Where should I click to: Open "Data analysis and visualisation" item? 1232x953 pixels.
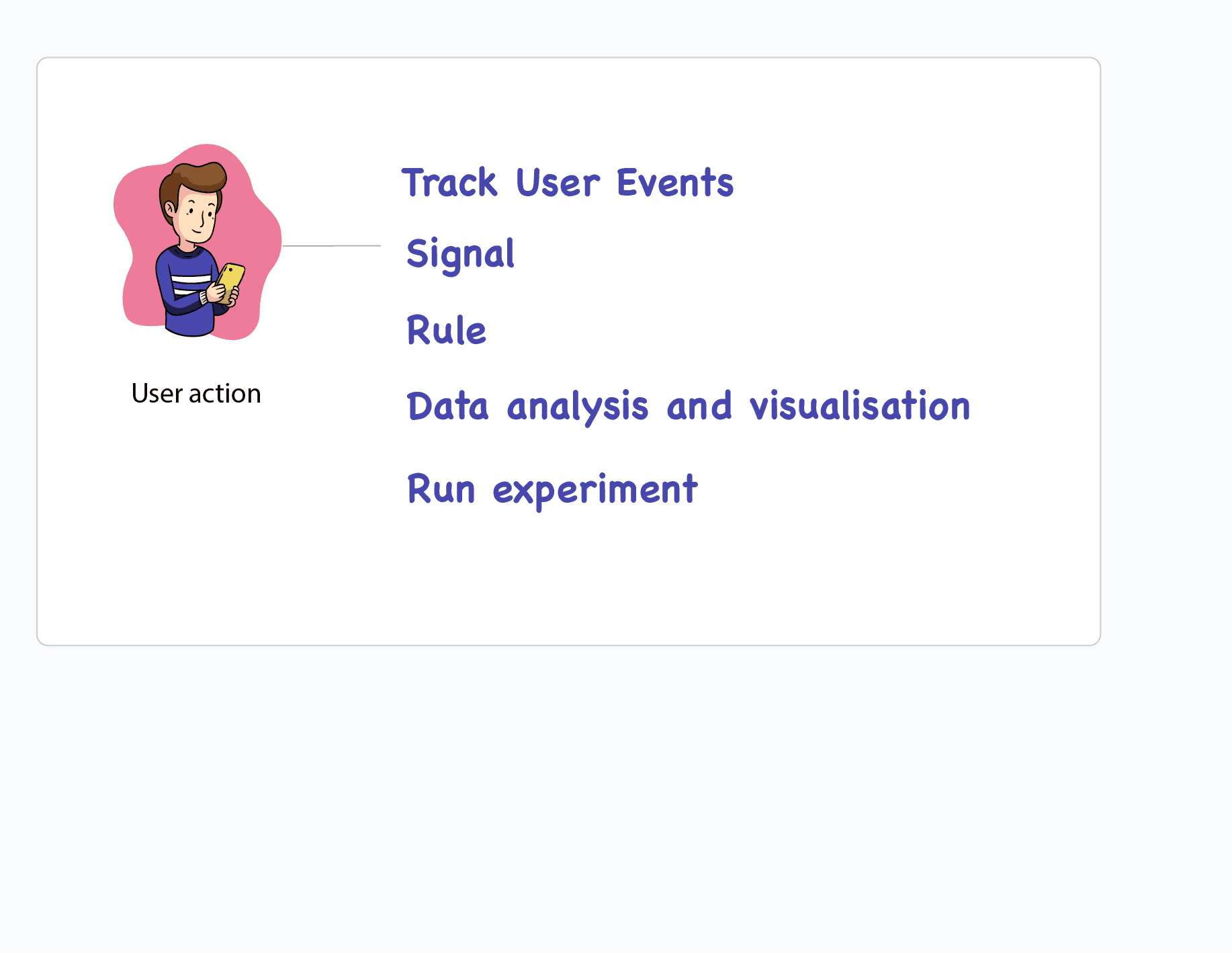coord(688,407)
